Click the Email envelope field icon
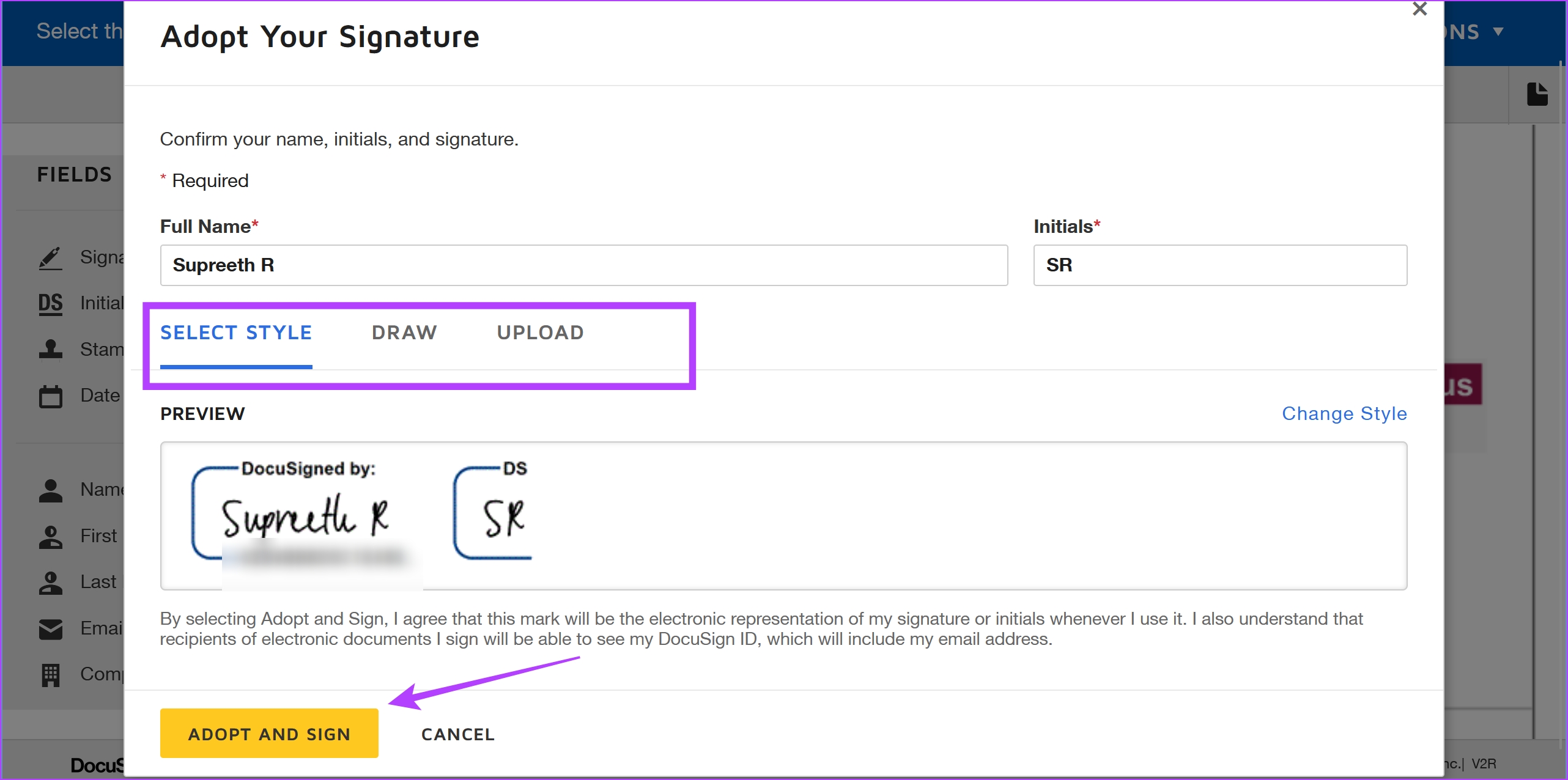Image resolution: width=1568 pixels, height=780 pixels. point(51,629)
